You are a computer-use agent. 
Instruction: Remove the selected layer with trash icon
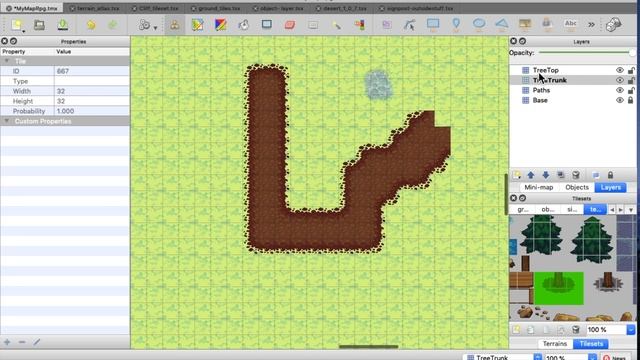[576, 175]
